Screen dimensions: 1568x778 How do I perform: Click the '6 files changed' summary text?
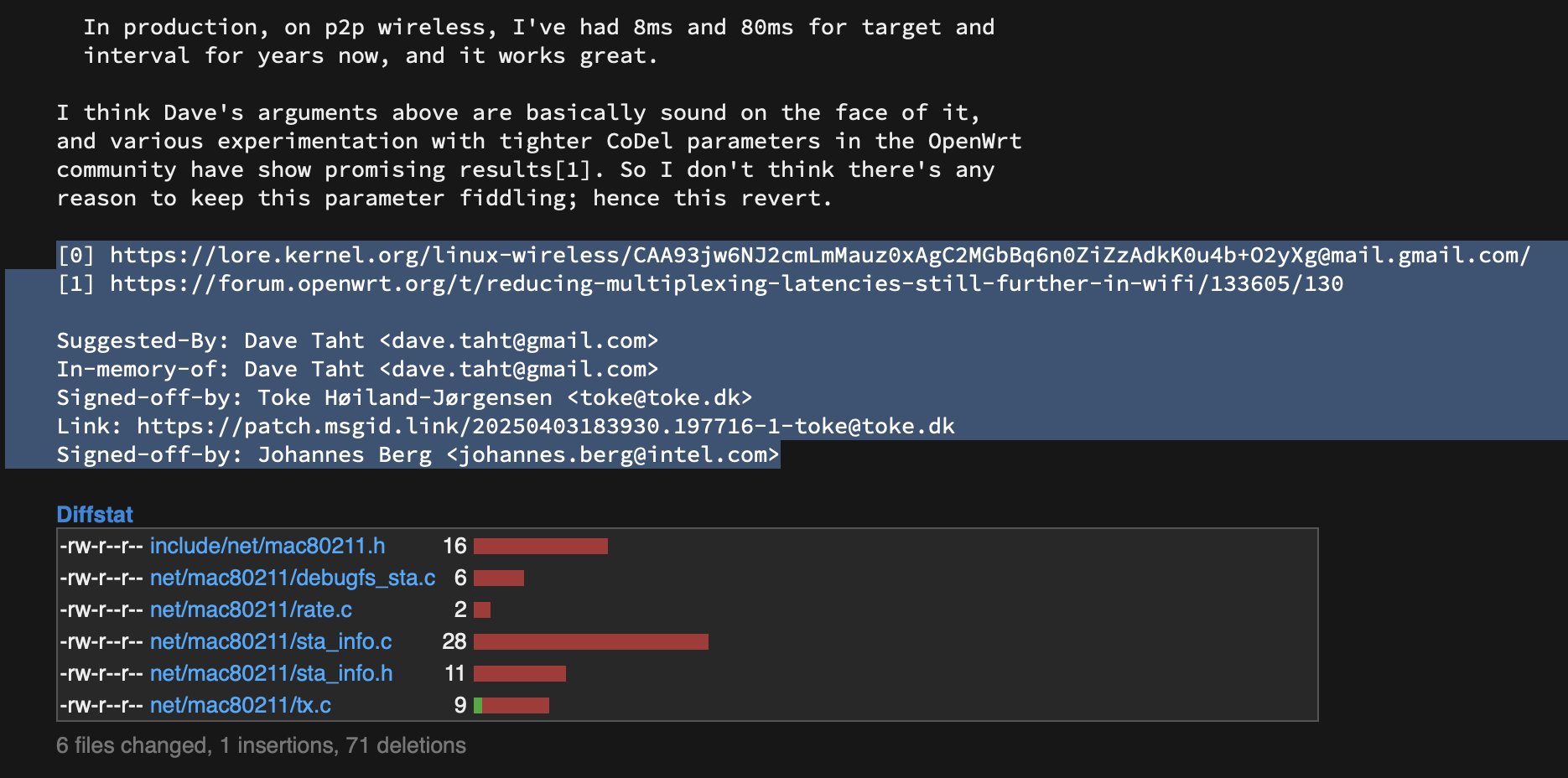point(133,745)
